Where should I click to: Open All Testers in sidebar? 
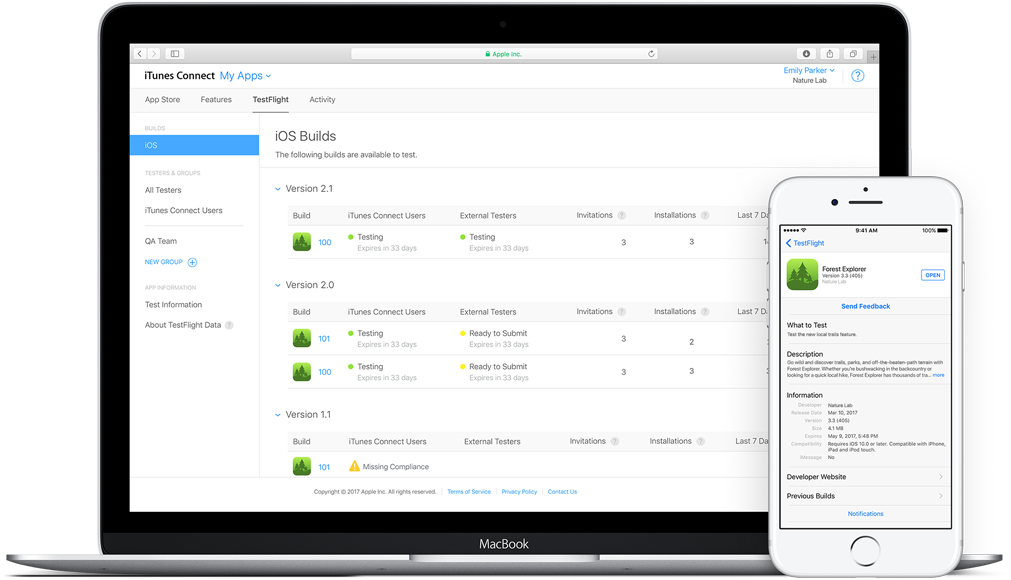(163, 190)
